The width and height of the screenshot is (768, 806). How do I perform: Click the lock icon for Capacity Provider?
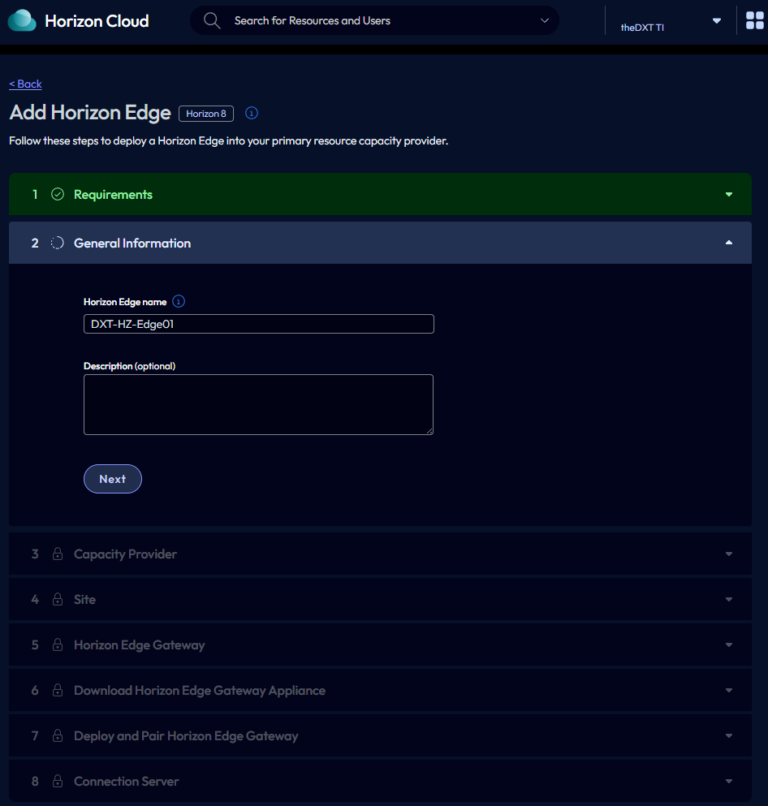[58, 554]
